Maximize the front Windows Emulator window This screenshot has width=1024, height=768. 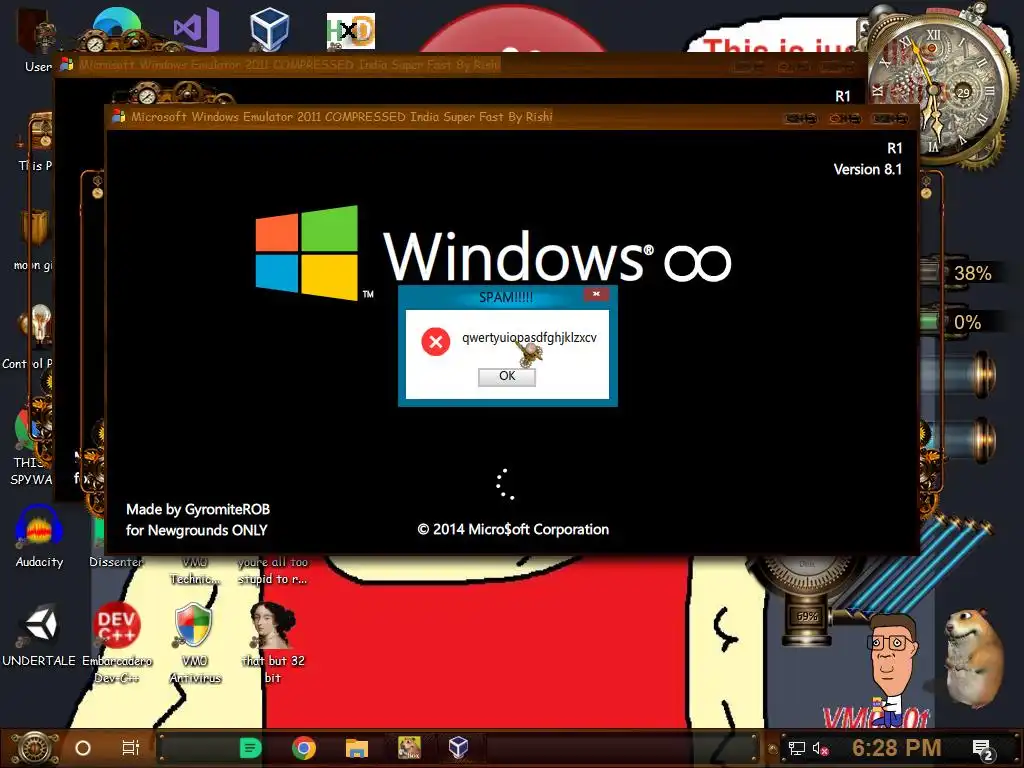click(x=845, y=118)
